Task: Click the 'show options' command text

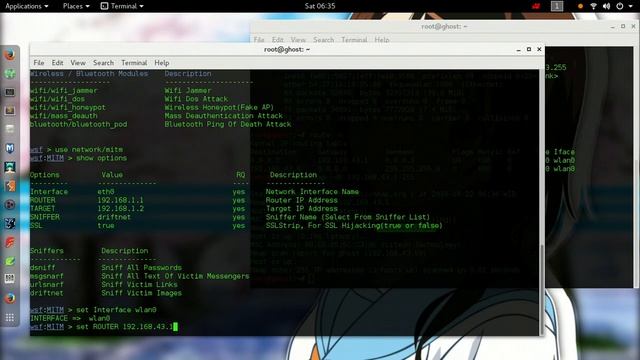Action: click(x=102, y=158)
